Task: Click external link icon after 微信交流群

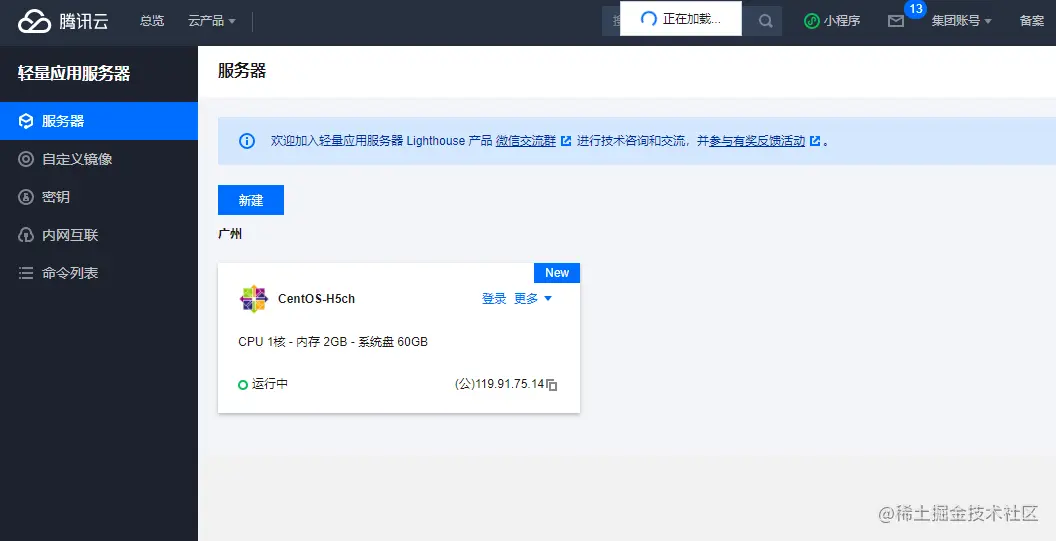Action: (566, 141)
